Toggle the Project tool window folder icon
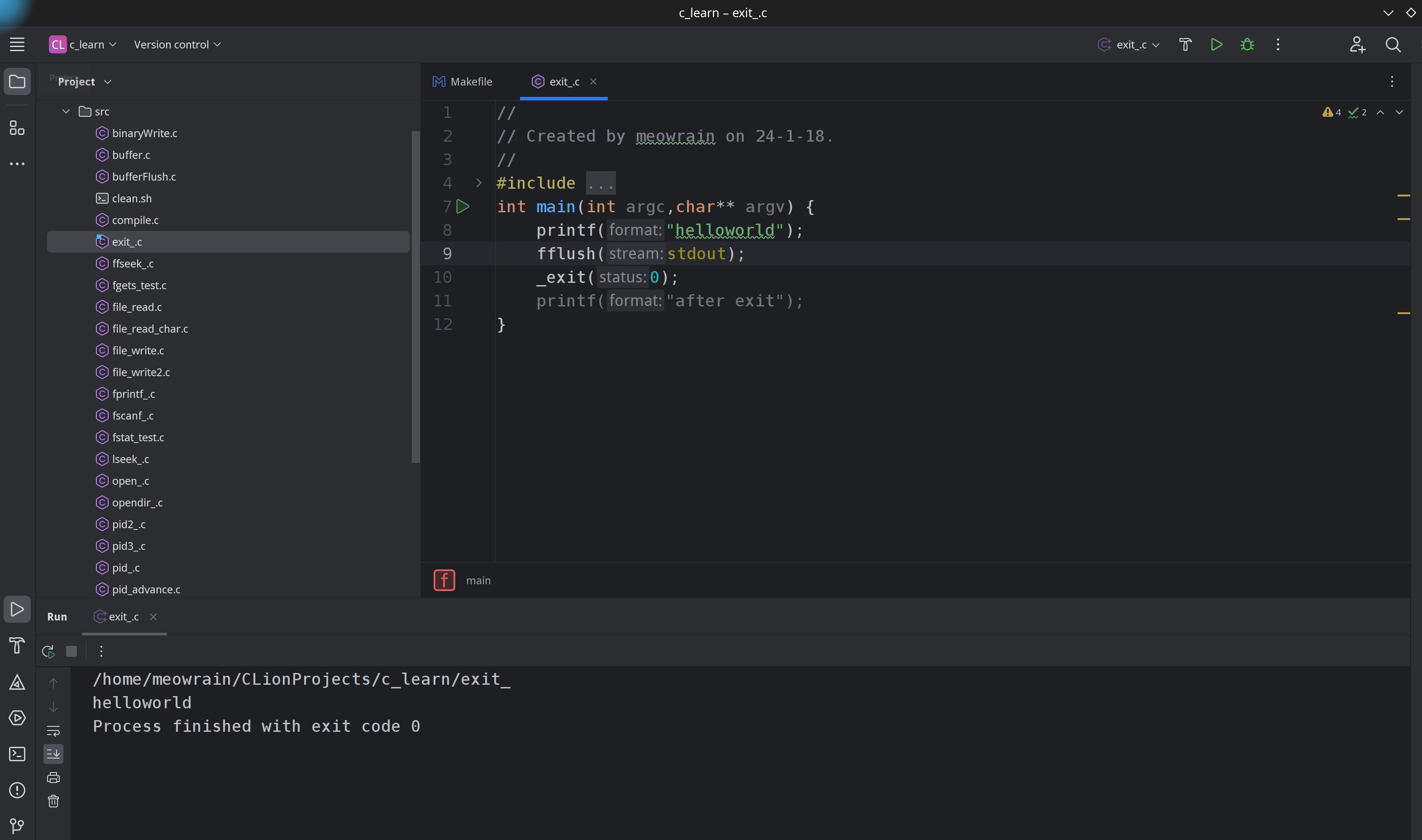1422x840 pixels. (17, 81)
